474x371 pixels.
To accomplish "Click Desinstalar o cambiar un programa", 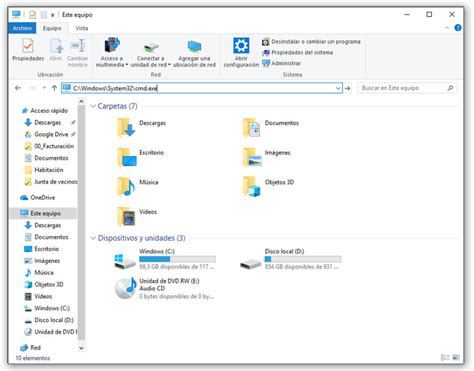I will click(x=311, y=42).
